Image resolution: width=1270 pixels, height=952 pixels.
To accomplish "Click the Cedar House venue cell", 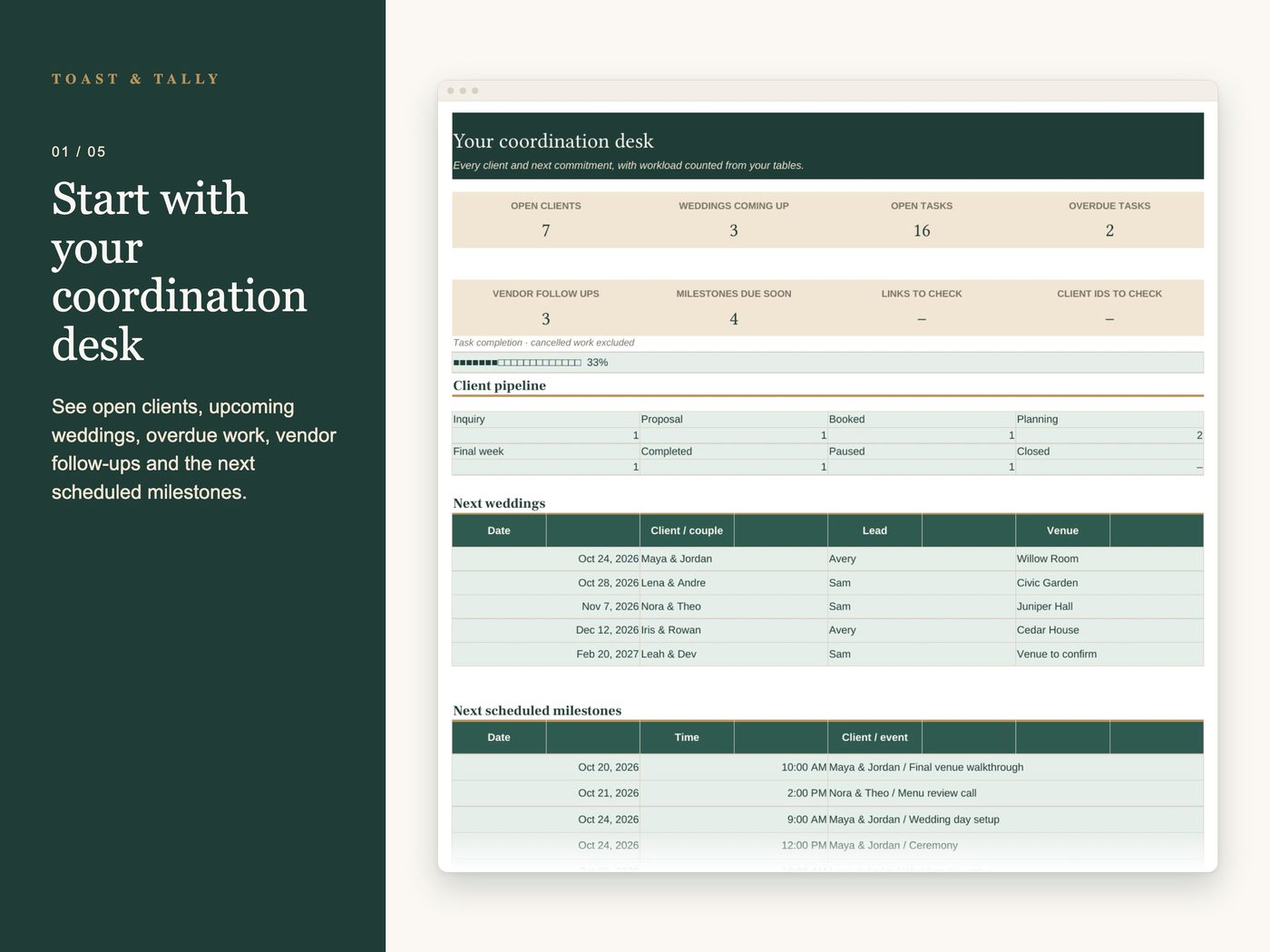I will tap(1109, 630).
